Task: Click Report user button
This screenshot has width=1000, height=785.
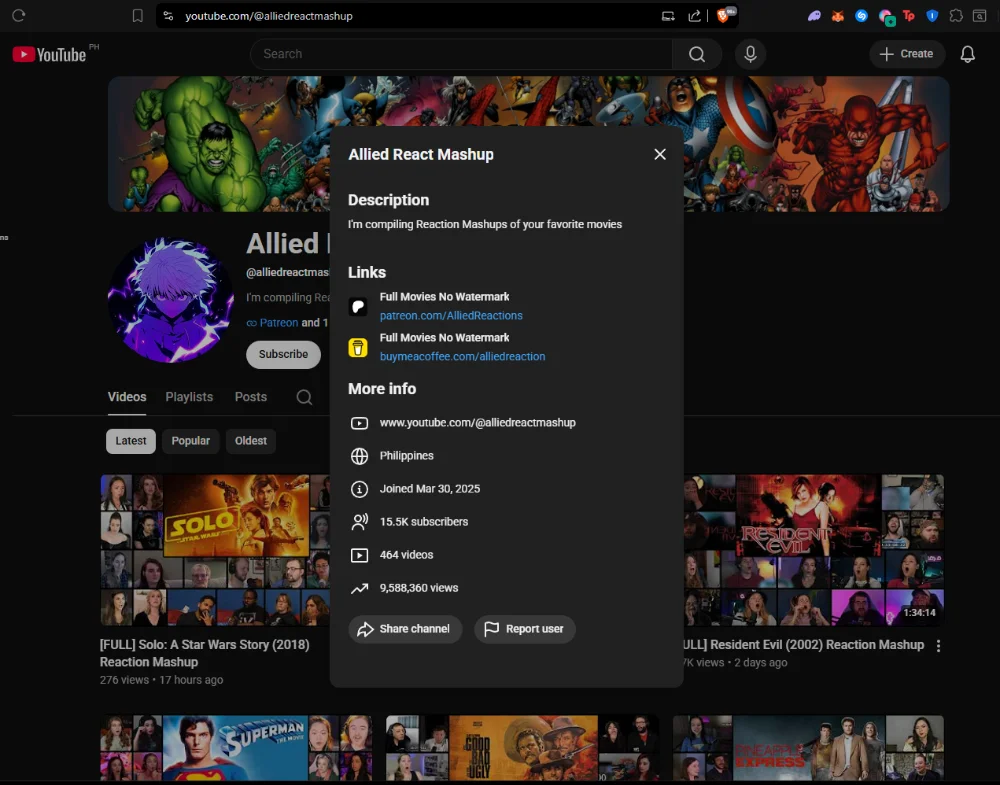Action: (524, 629)
